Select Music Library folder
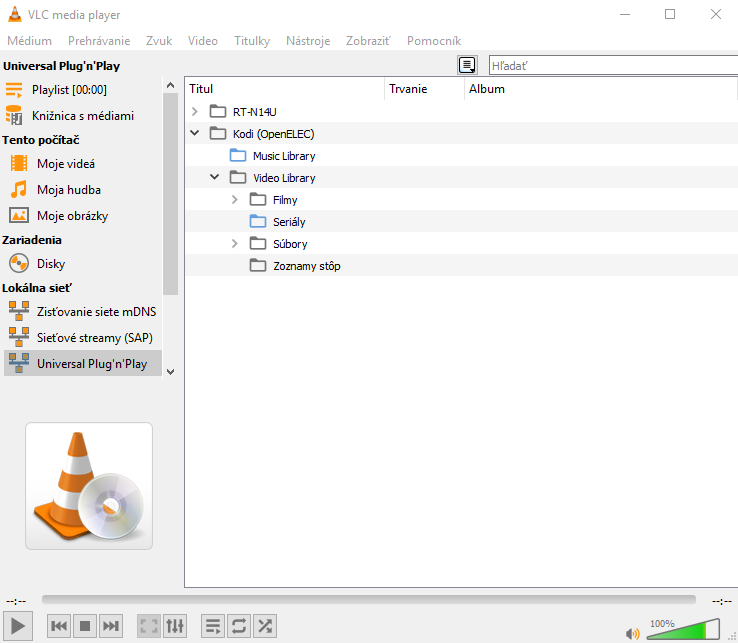This screenshot has width=738, height=643. tap(461, 156)
